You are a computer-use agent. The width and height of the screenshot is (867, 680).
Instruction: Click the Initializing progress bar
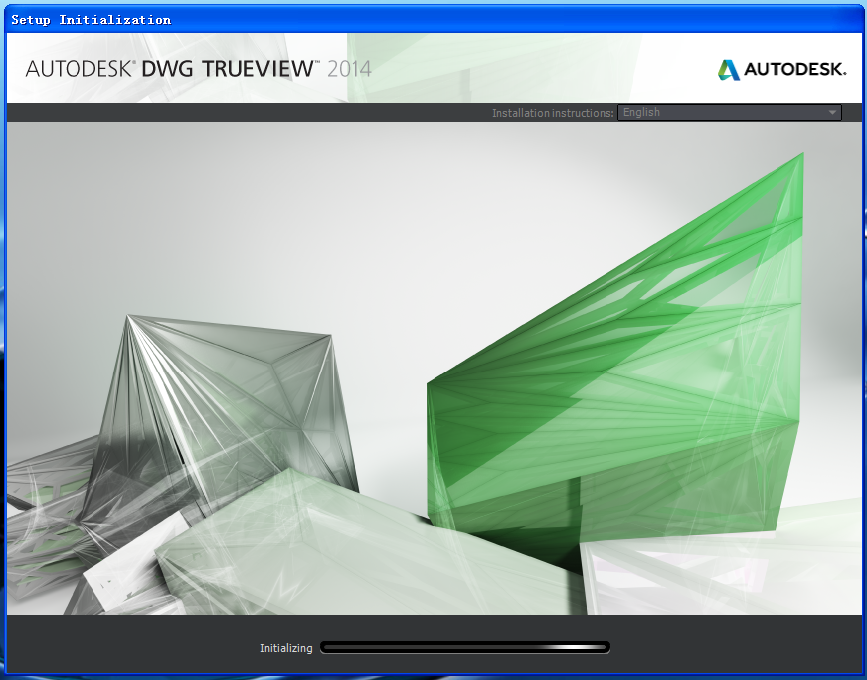click(x=464, y=647)
